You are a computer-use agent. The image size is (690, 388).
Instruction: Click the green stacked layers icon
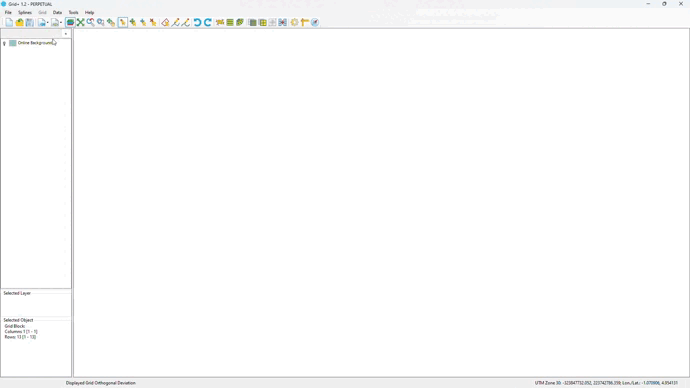coord(240,22)
